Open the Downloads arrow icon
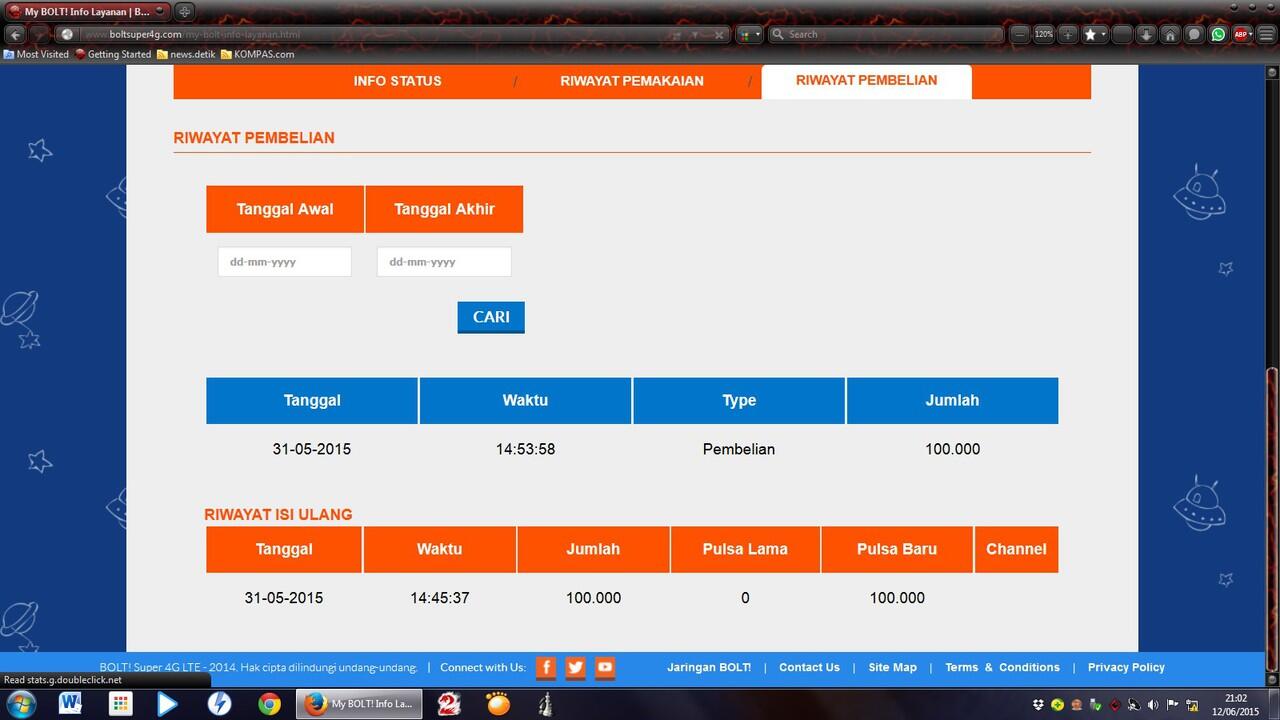Screen dimensions: 1280x720 coord(1146,34)
